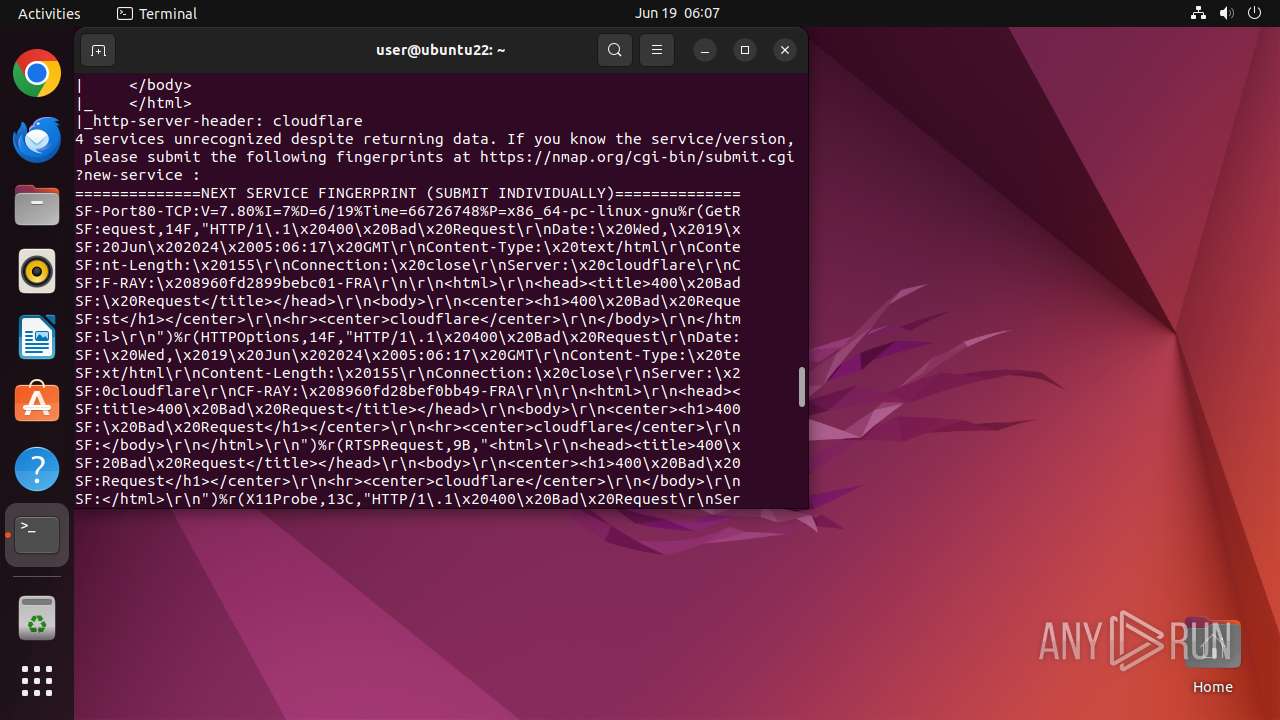Open Ubuntu Software store
Viewport: 1280px width, 720px height.
click(37, 403)
